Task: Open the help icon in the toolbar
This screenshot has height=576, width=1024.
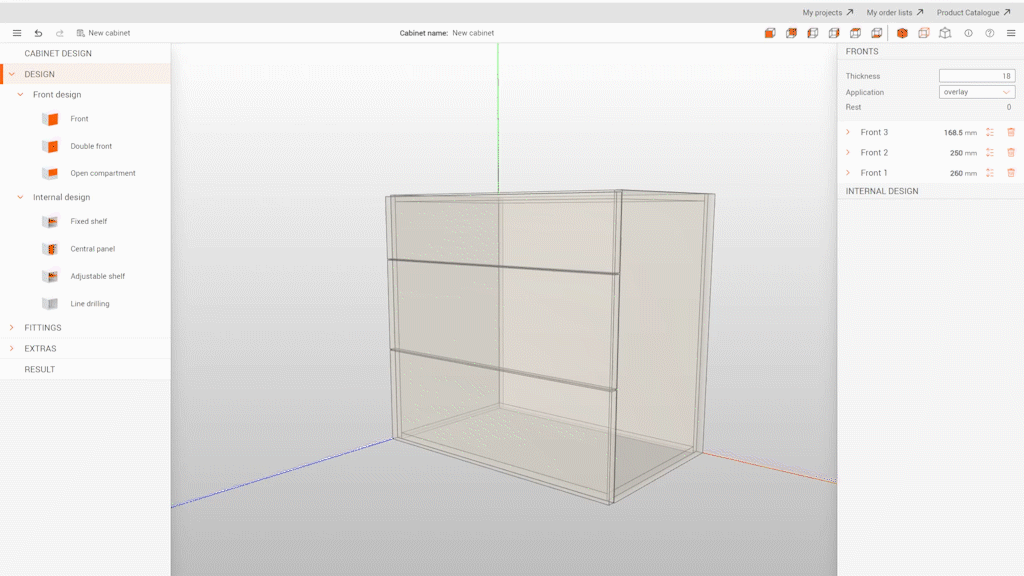Action: pyautogui.click(x=990, y=33)
